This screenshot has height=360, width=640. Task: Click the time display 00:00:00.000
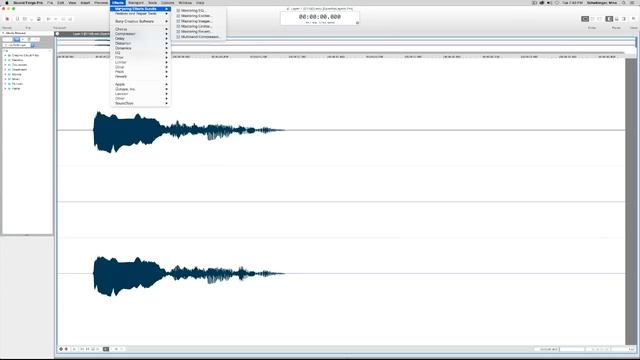(320, 17)
